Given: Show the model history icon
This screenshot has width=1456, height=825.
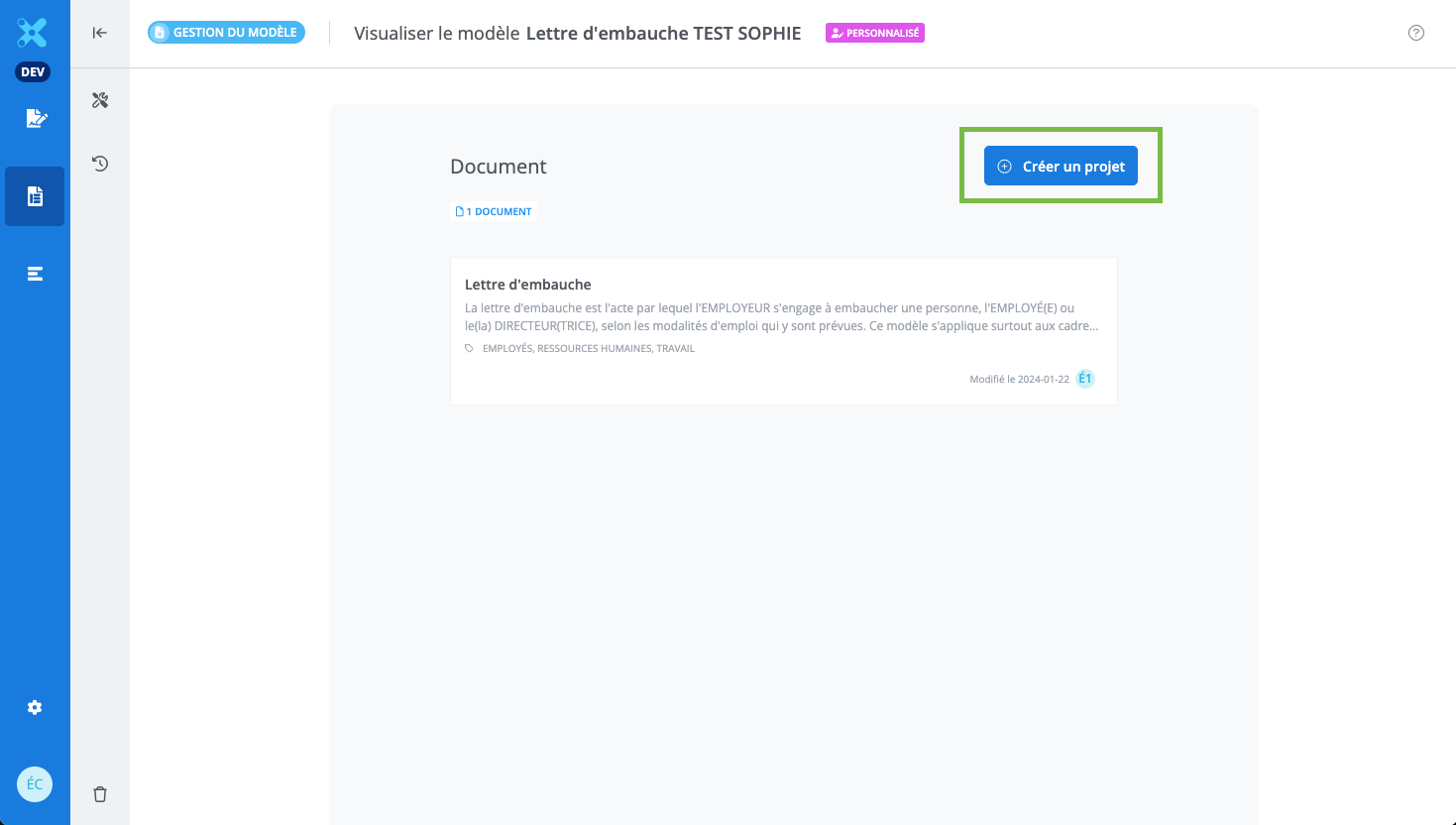Looking at the screenshot, I should 100,164.
